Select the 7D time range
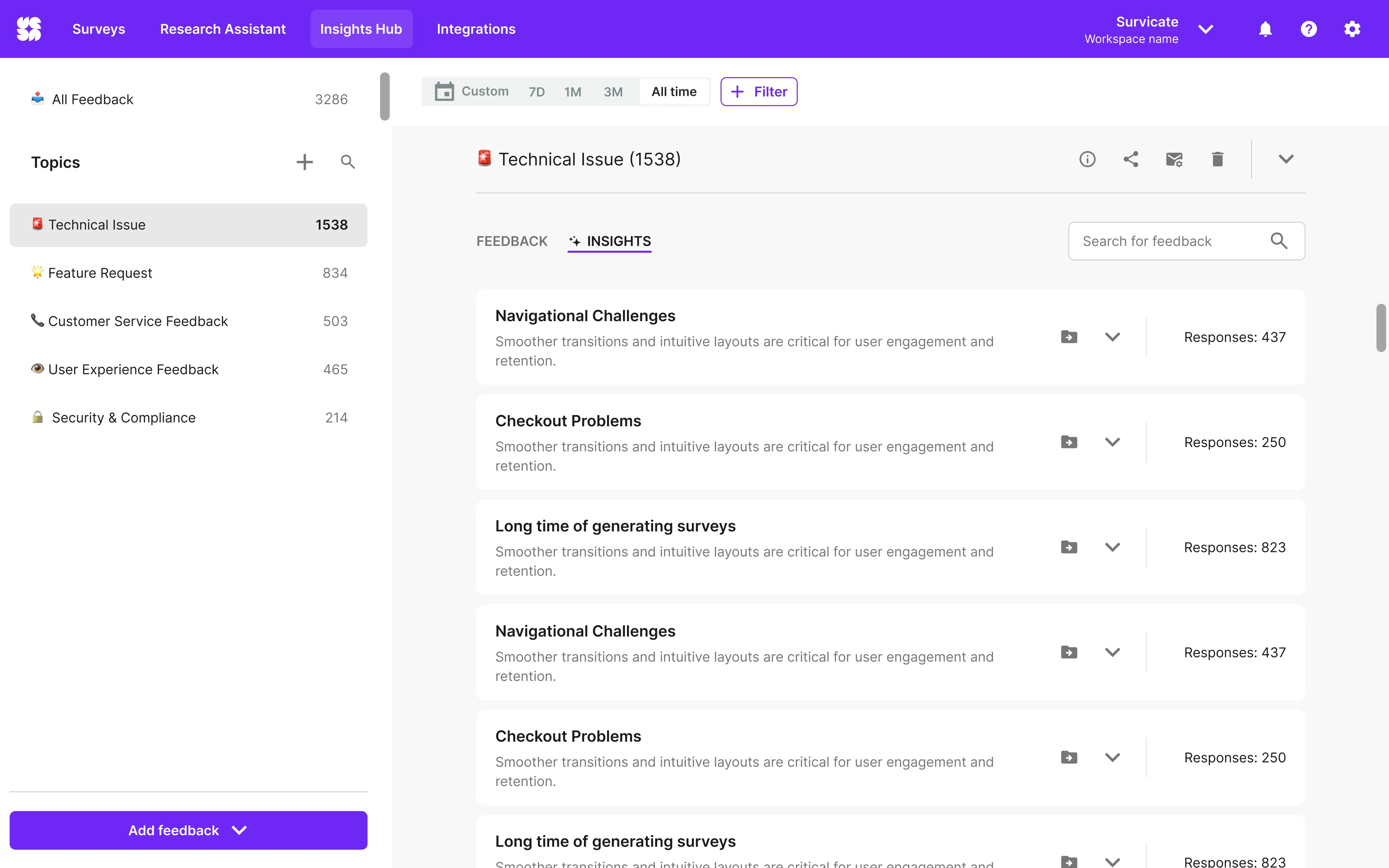Screen dimensions: 1389x868 pyautogui.click(x=536, y=92)
